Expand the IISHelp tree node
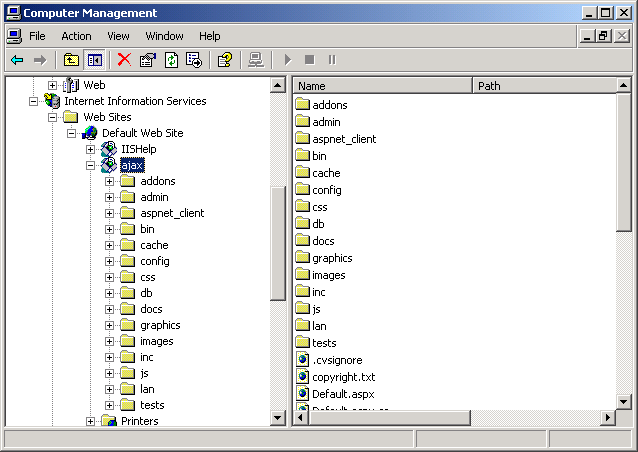 [90, 149]
